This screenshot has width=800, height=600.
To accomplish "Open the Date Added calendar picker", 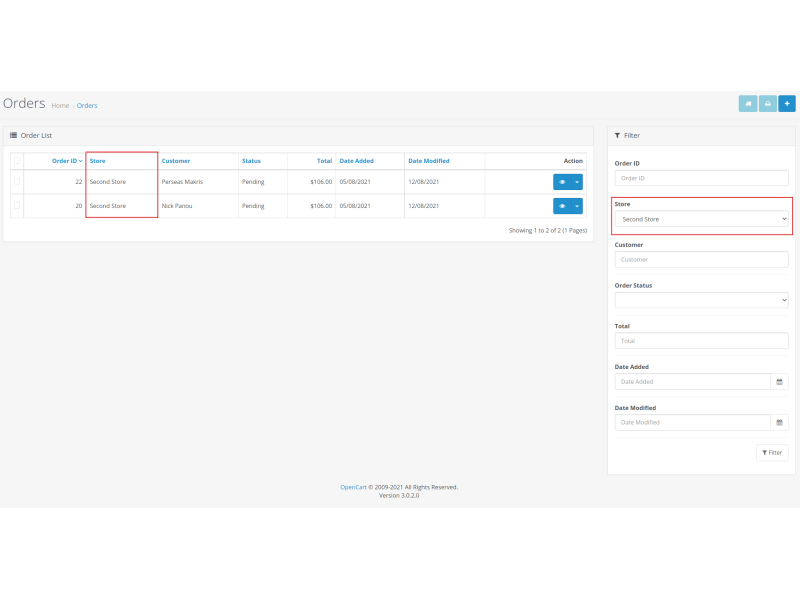I will tap(779, 381).
